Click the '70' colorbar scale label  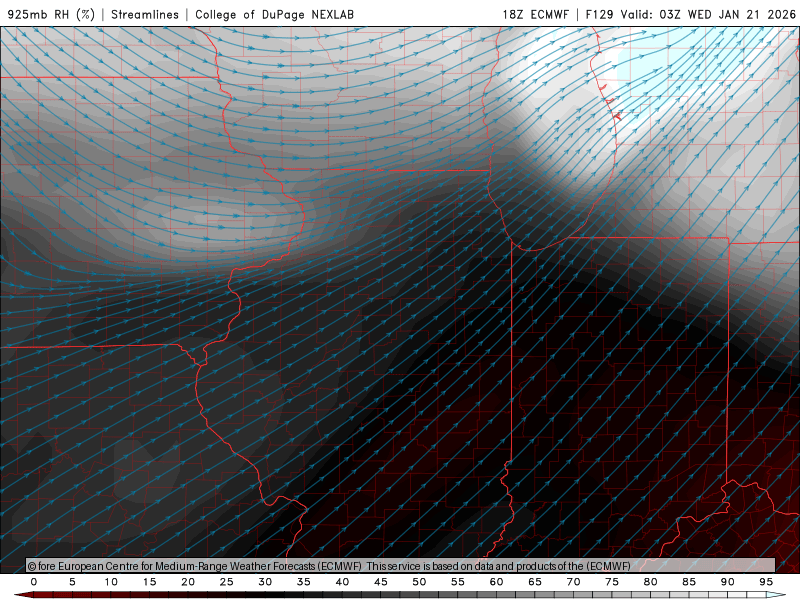coord(573,582)
